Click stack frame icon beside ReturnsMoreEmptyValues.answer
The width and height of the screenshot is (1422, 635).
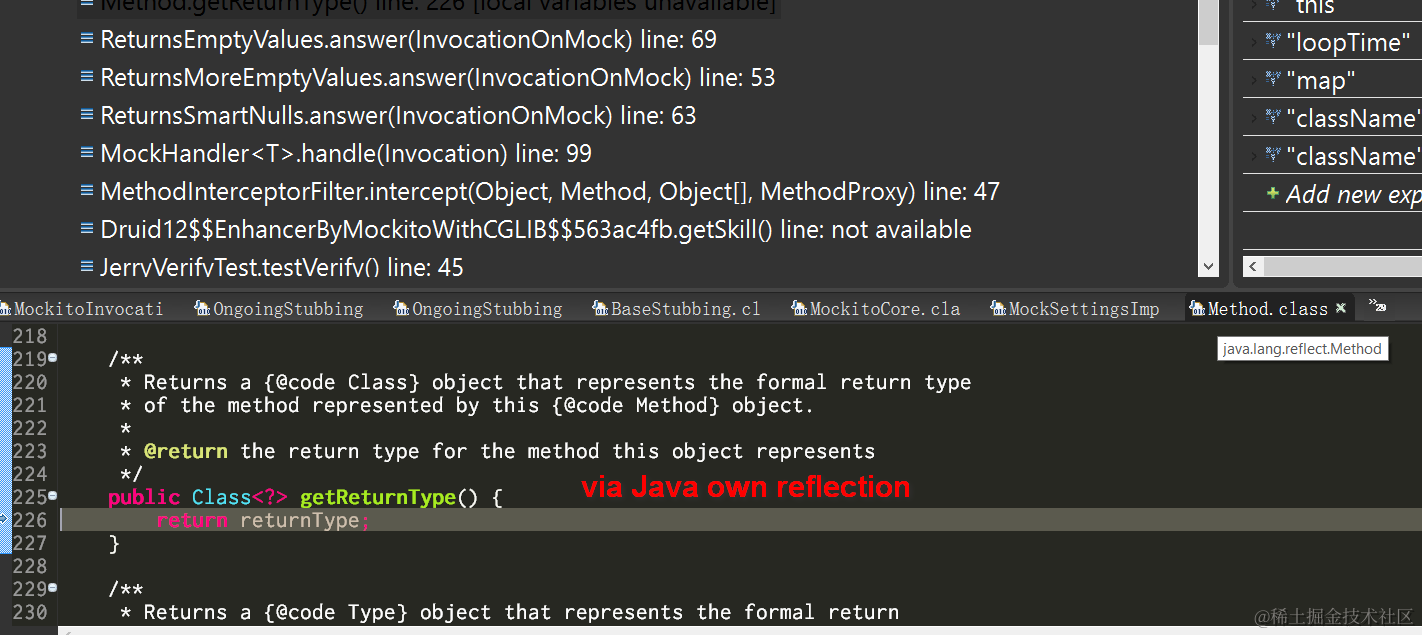(87, 77)
